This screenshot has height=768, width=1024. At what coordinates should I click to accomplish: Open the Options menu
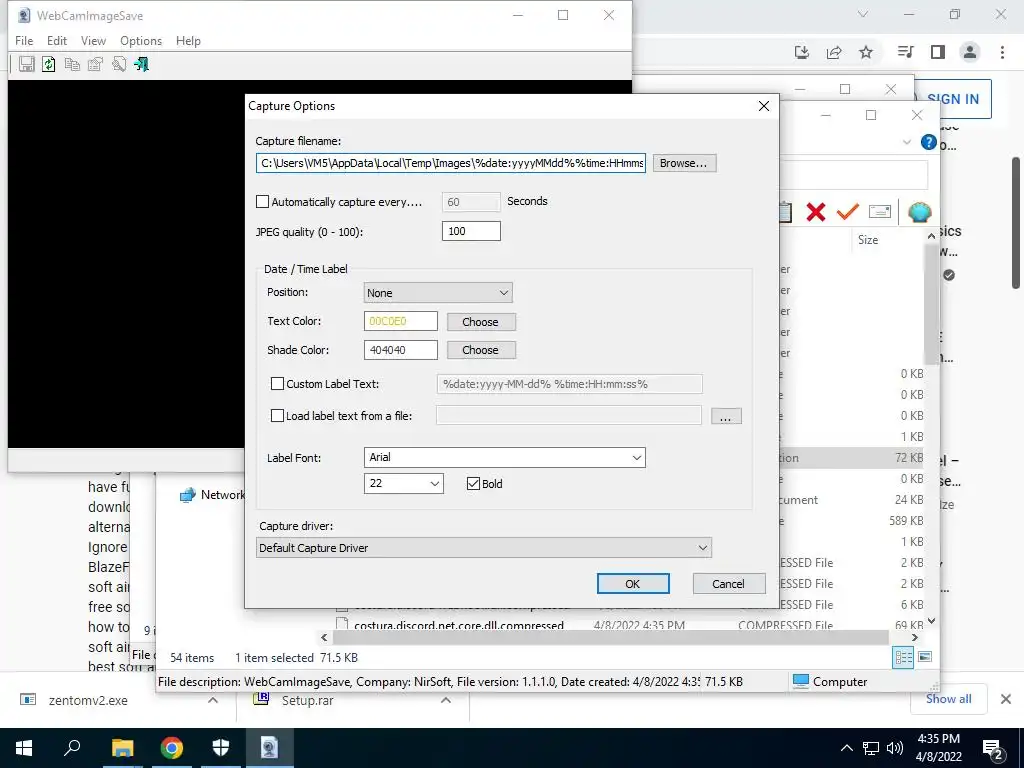141,40
